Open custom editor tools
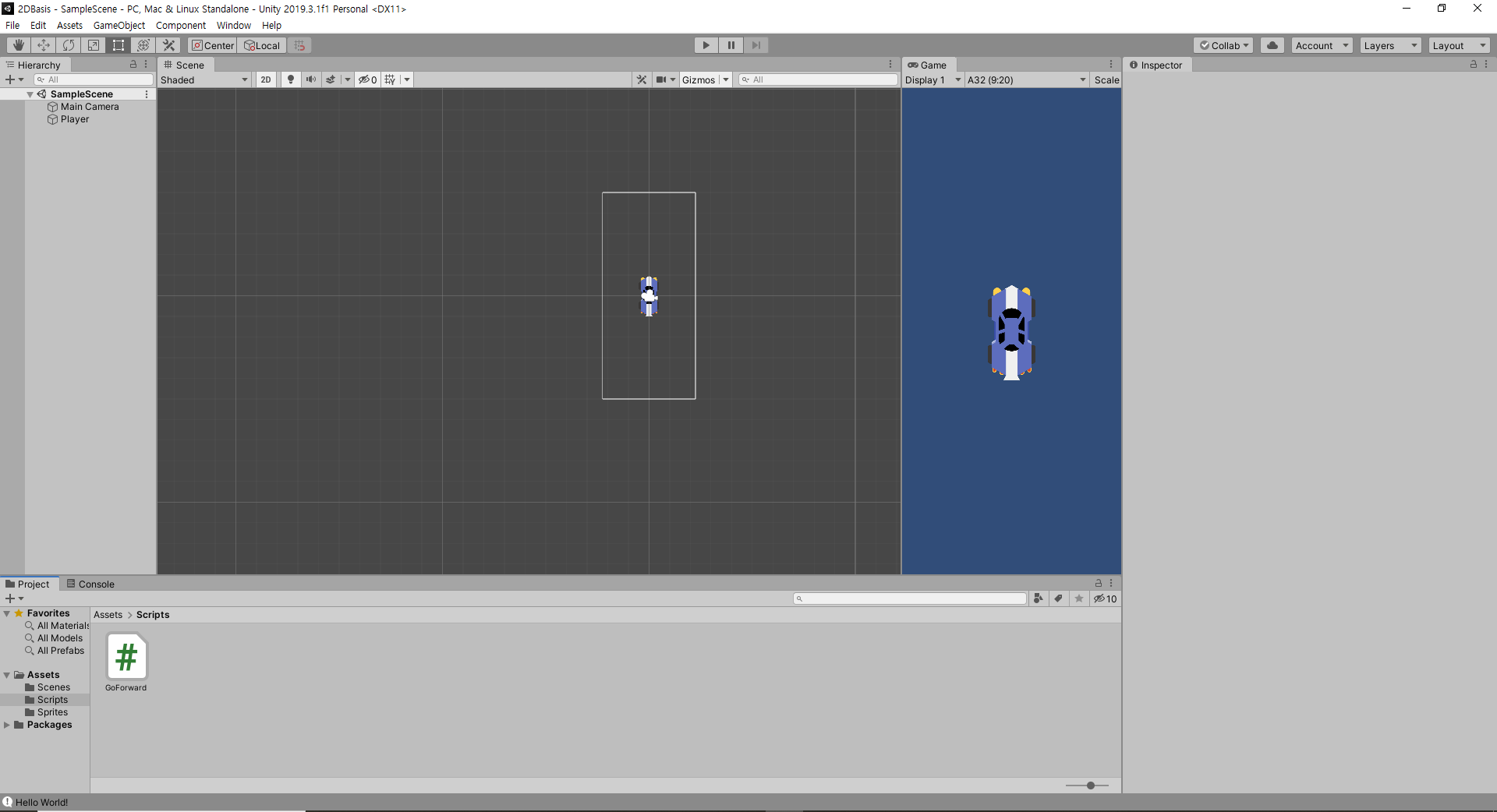This screenshot has height=812, width=1497. pos(168,45)
